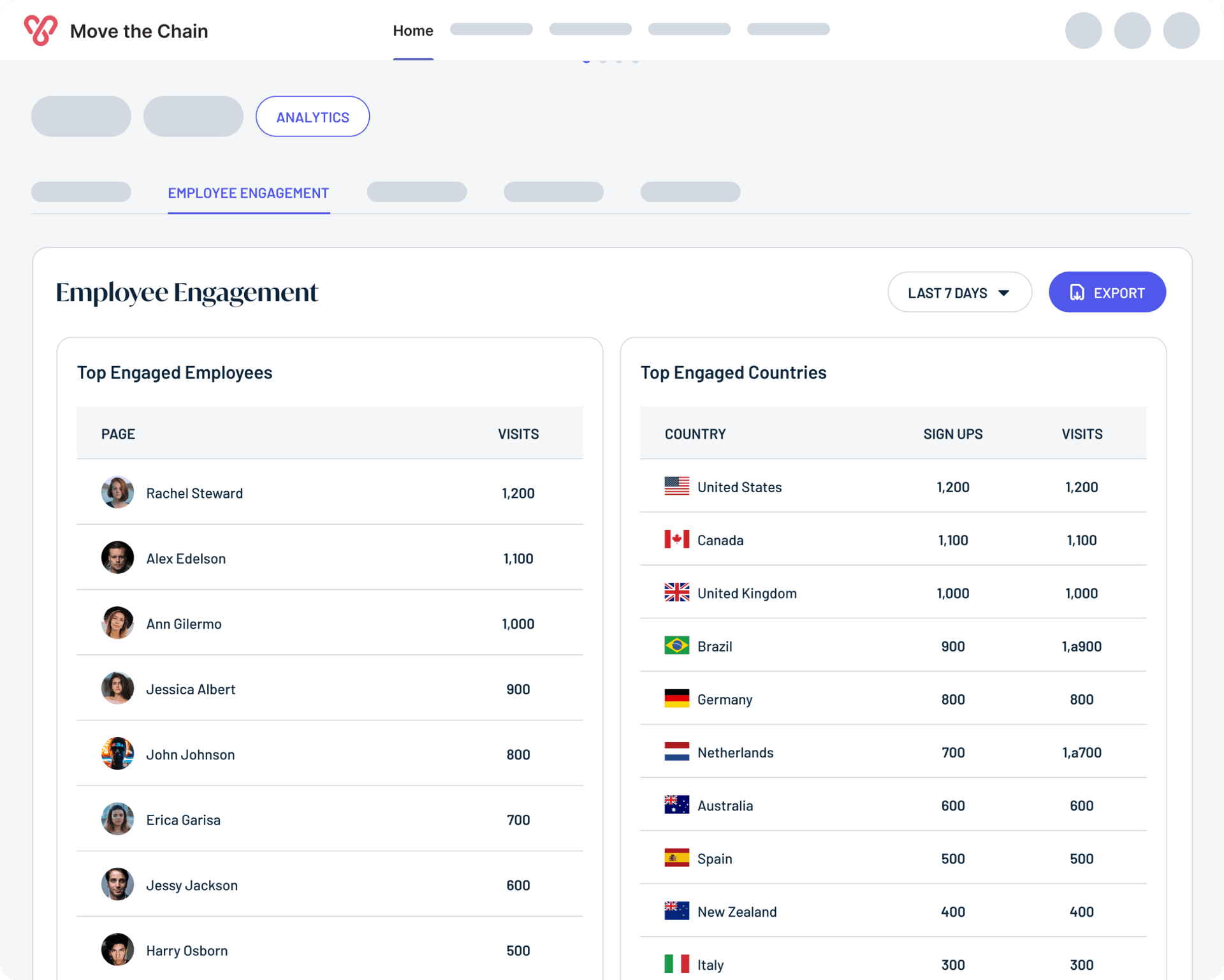This screenshot has height=980, width=1224.
Task: Click the New Zealand flag icon
Action: [x=676, y=911]
